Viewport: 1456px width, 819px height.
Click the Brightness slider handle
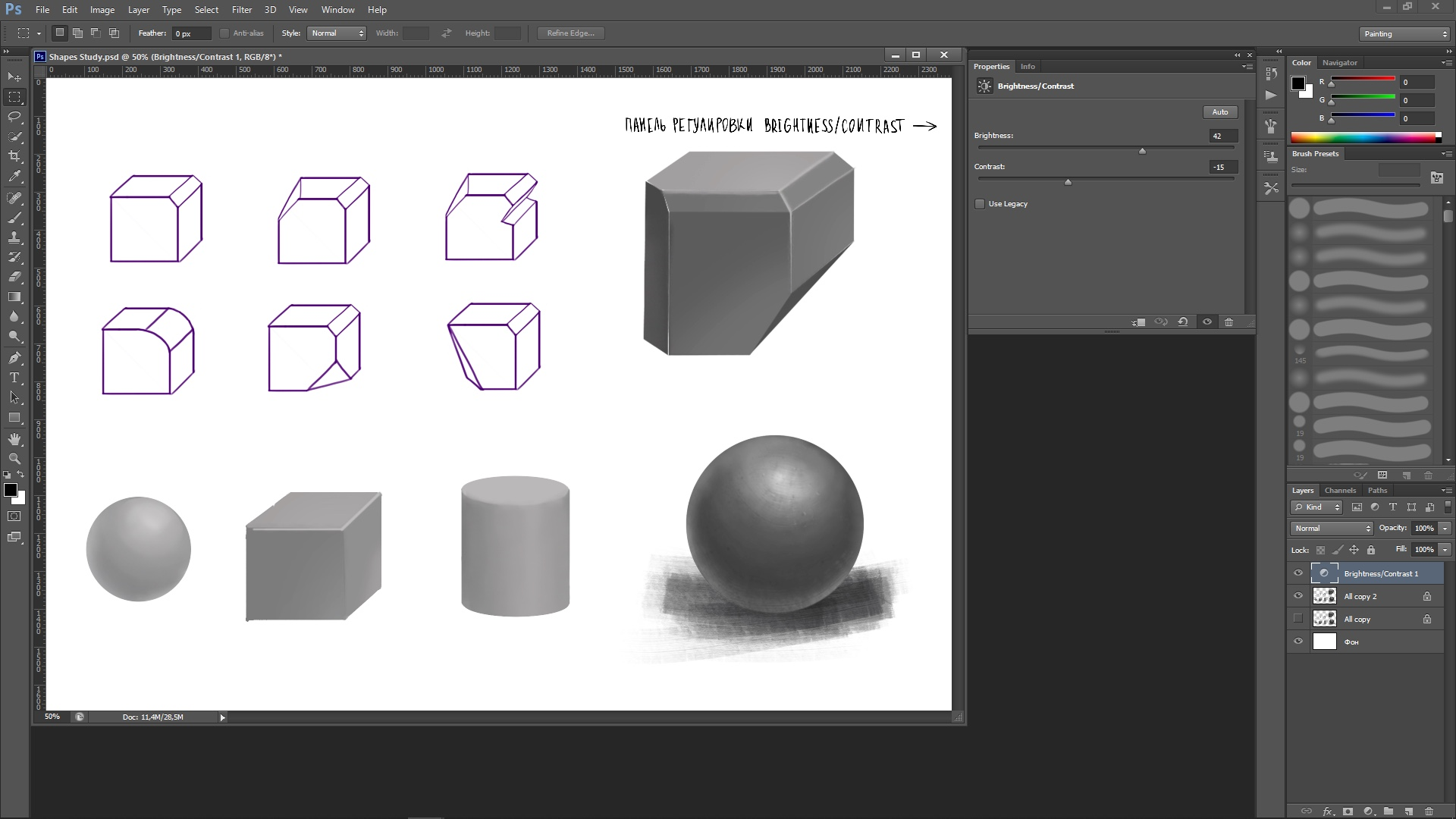(1142, 151)
